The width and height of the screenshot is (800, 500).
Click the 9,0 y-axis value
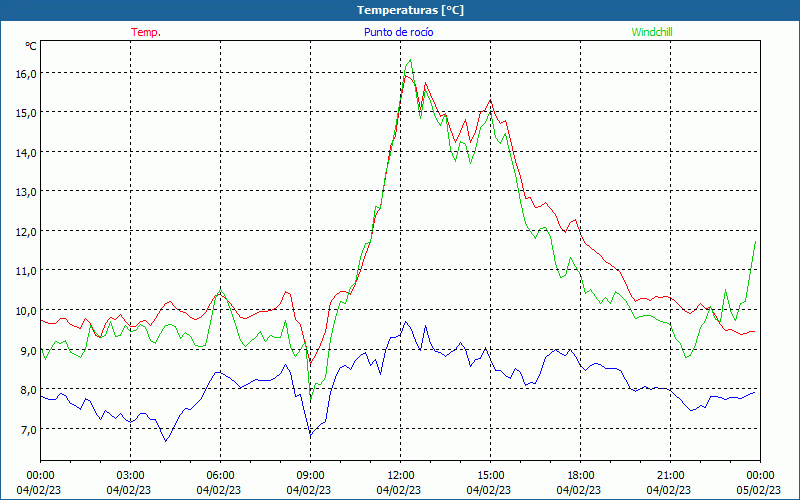[29, 351]
